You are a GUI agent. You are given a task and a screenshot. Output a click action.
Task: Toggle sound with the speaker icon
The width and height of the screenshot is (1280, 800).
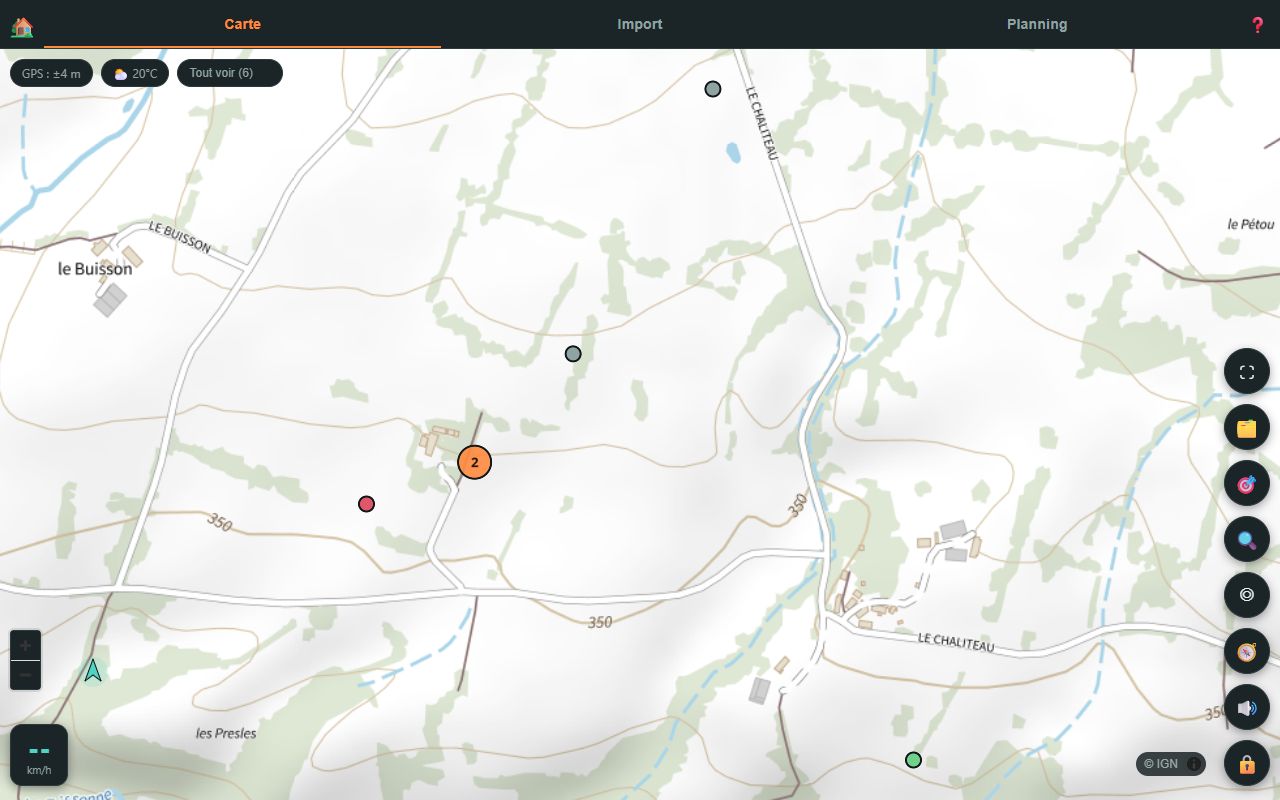coord(1247,708)
